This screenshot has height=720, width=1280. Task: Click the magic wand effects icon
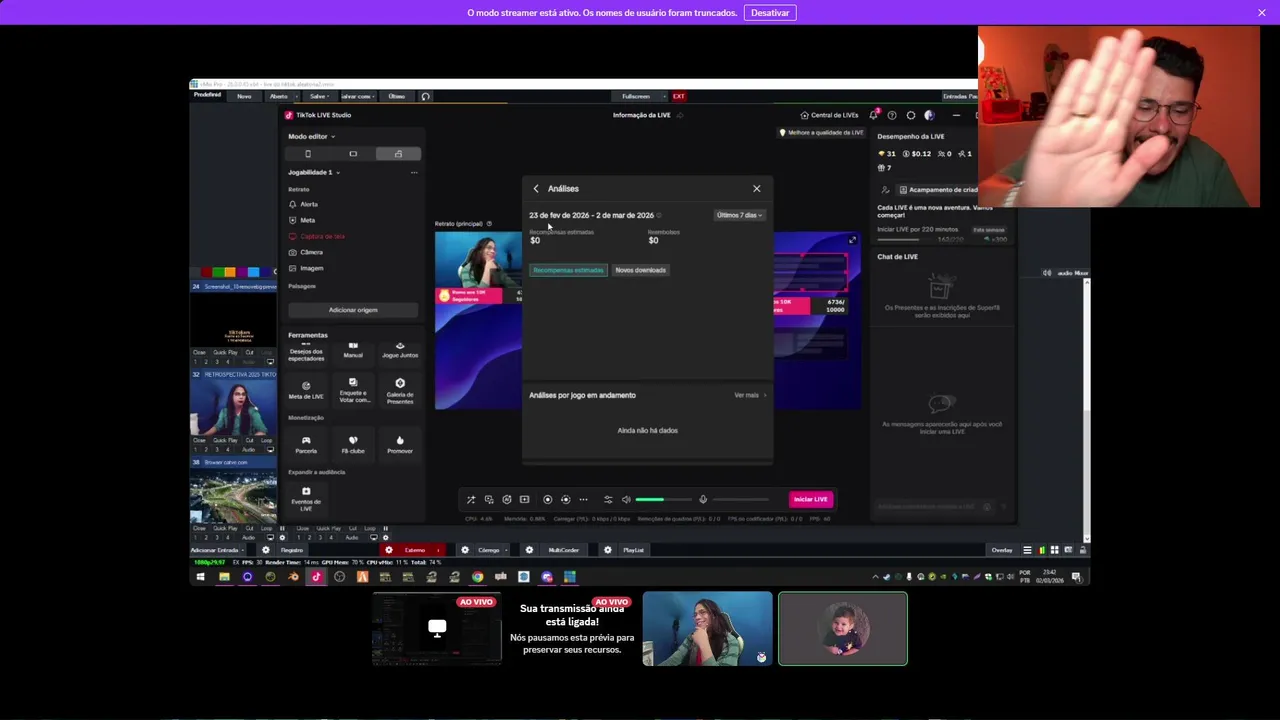(471, 500)
